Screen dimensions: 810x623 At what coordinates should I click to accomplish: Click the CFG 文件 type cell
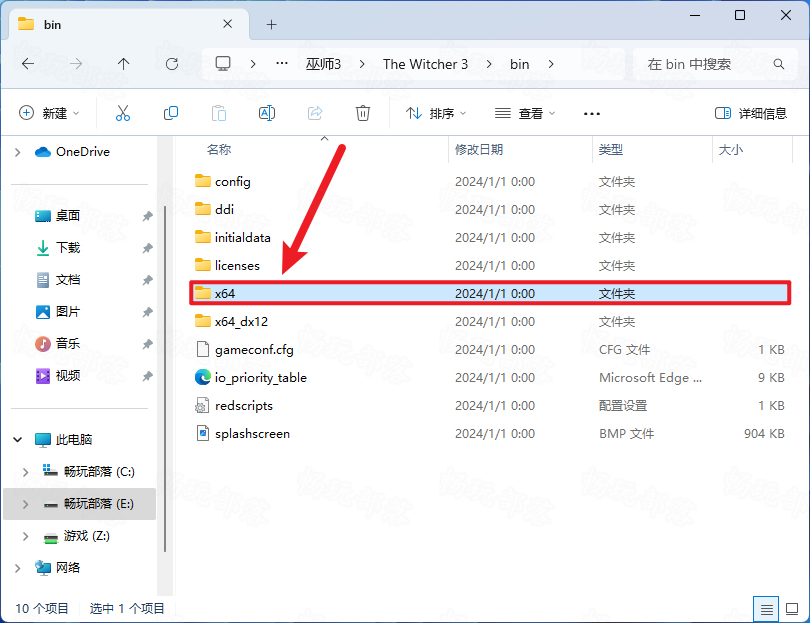624,350
